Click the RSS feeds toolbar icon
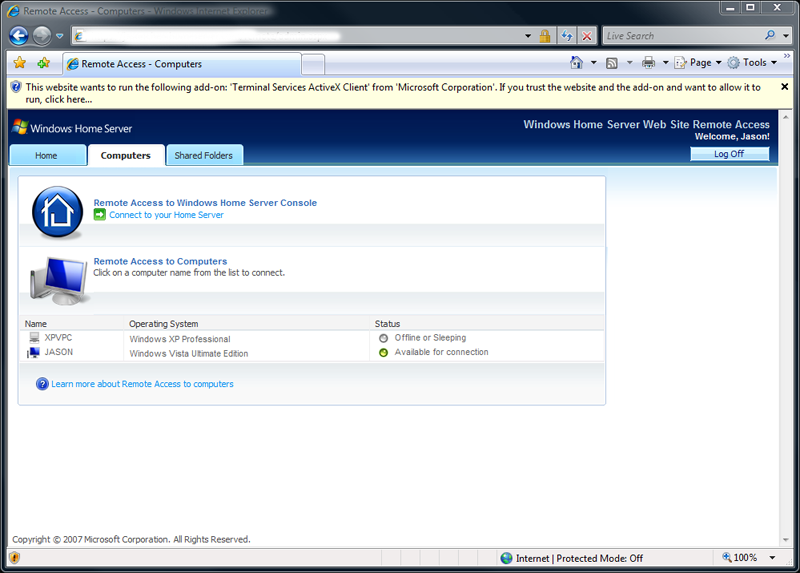The image size is (800, 573). pyautogui.click(x=612, y=63)
